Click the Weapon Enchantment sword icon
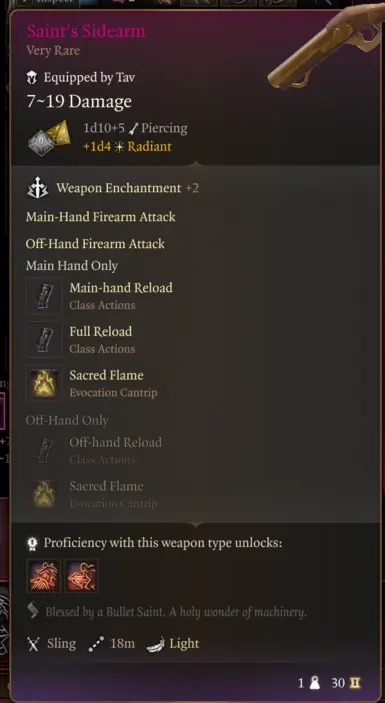385x703 pixels. (x=38, y=188)
